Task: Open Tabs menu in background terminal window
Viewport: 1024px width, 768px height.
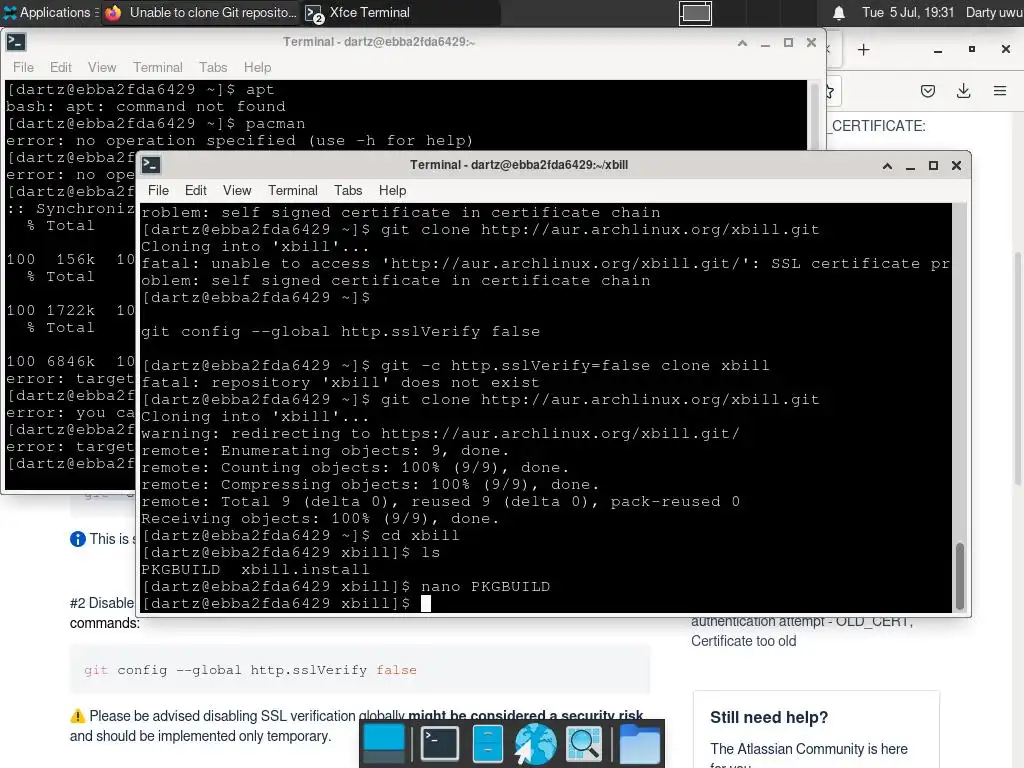Action: tap(213, 67)
